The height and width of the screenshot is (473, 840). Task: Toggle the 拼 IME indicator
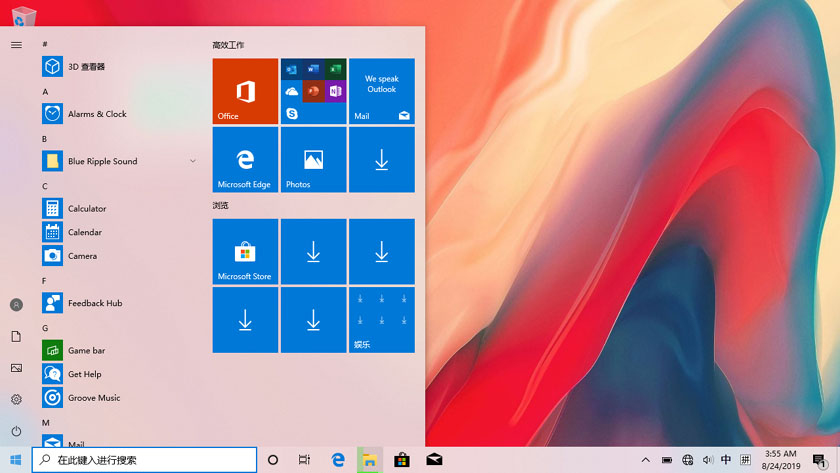click(745, 460)
